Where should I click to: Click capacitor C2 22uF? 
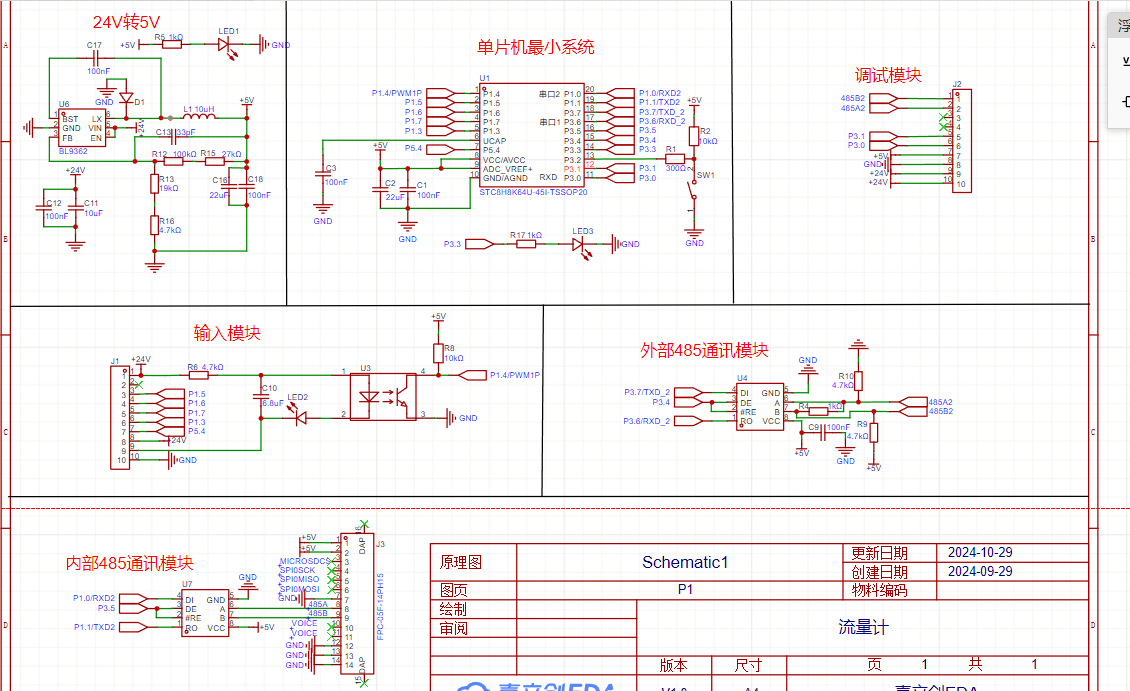pos(380,190)
